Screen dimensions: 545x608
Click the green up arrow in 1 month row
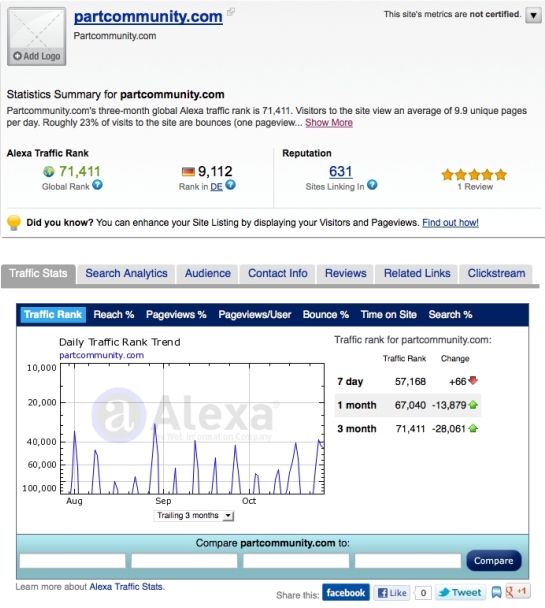click(473, 405)
